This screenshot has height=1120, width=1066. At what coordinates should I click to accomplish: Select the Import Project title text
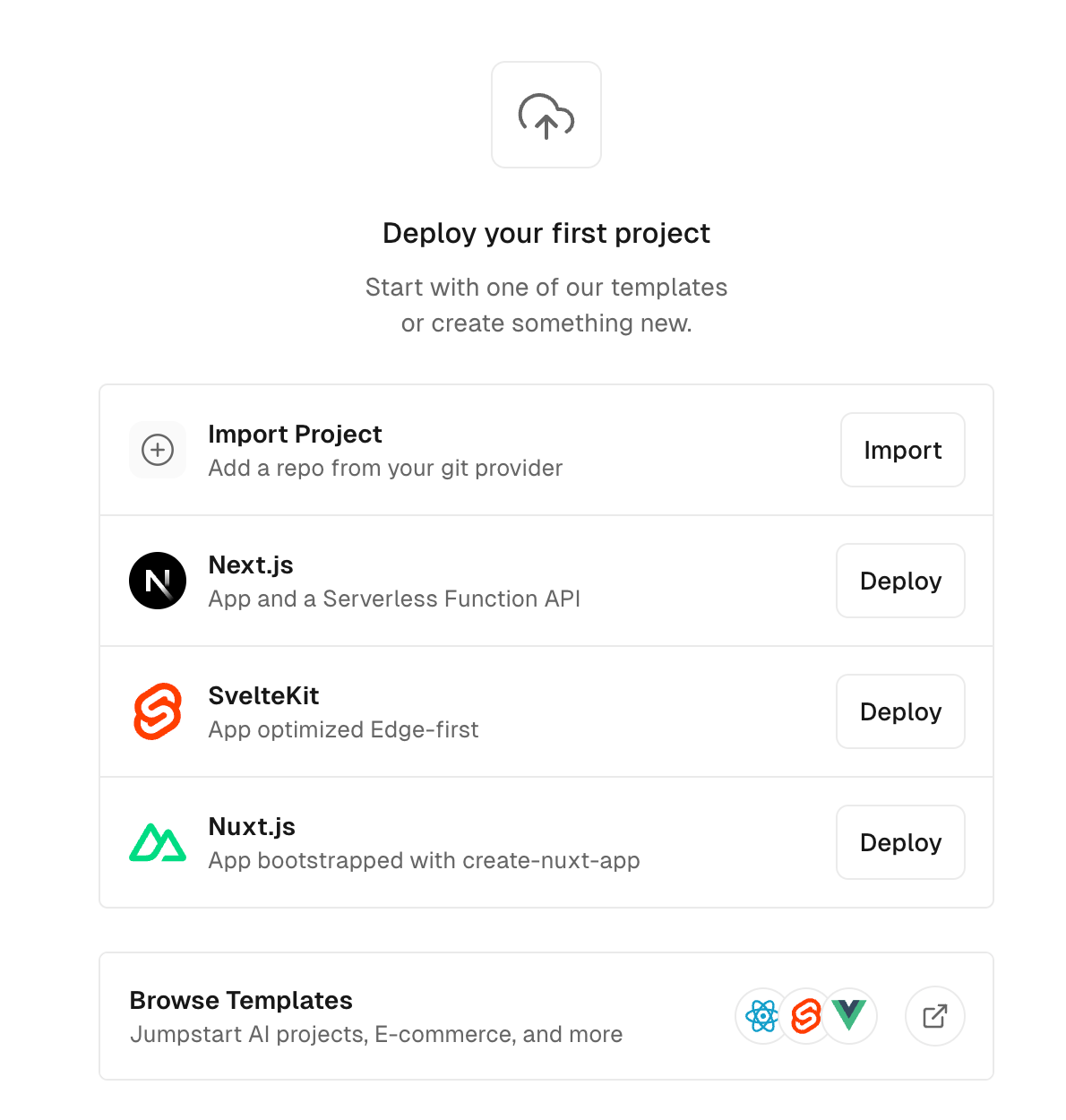pos(295,435)
